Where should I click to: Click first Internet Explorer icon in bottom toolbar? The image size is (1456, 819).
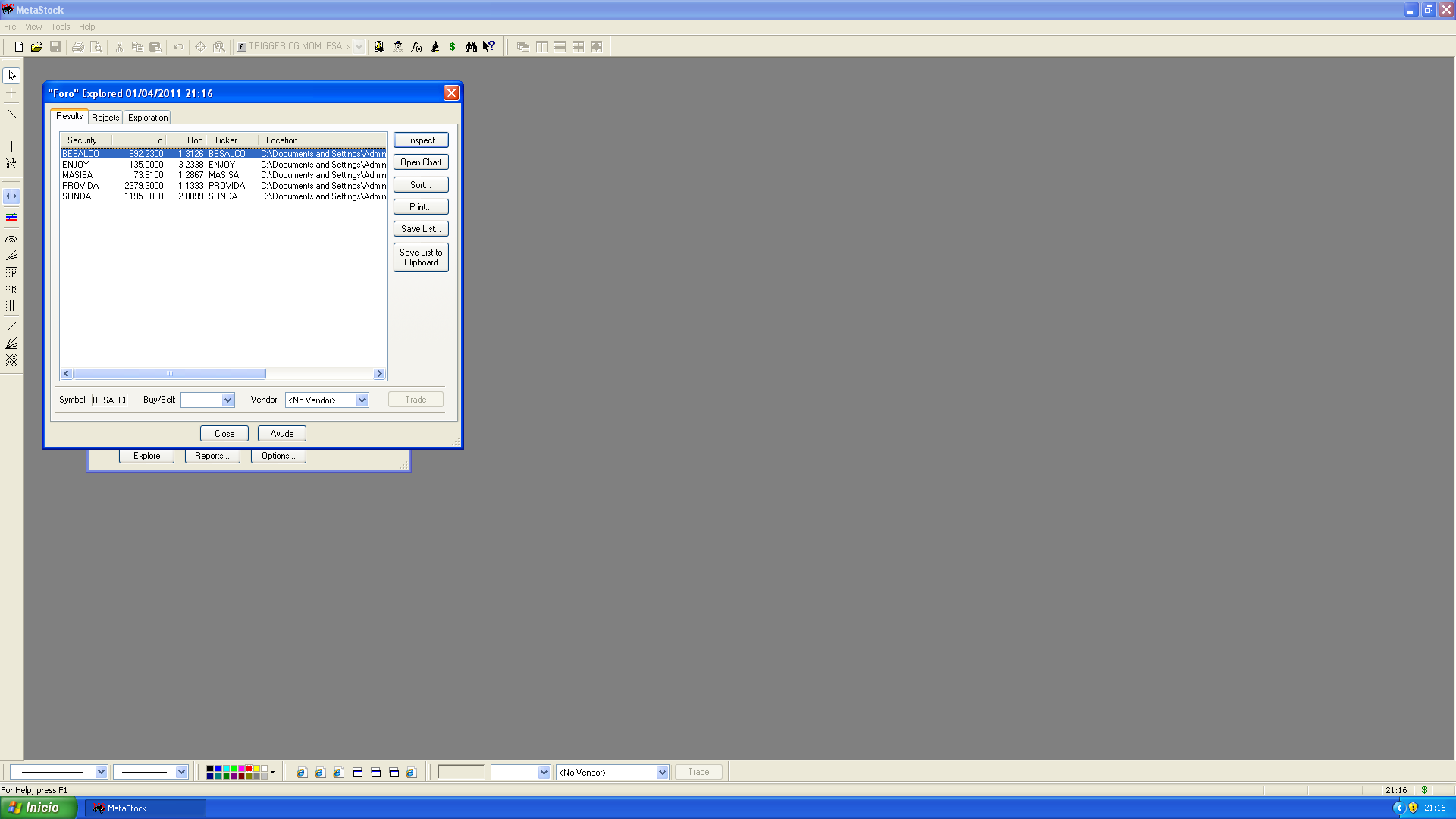click(x=302, y=772)
